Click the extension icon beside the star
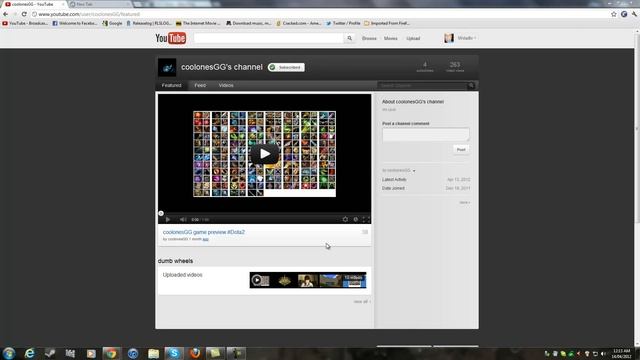 point(624,14)
